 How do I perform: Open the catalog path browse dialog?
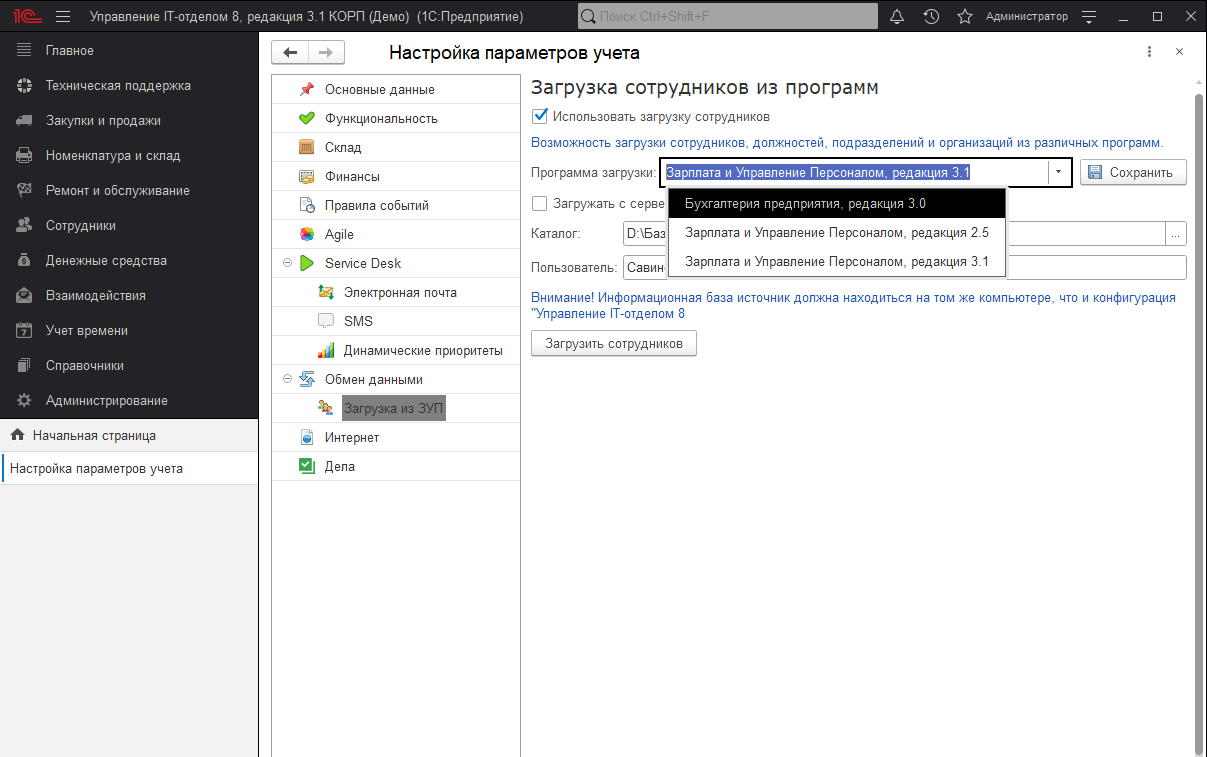coord(1175,233)
